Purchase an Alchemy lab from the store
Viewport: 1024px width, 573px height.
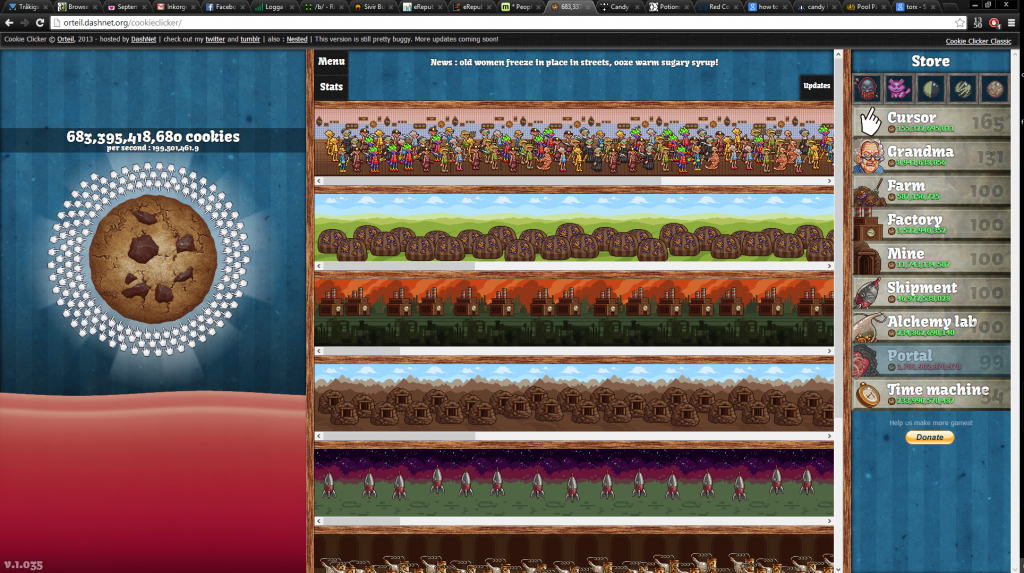coord(931,325)
